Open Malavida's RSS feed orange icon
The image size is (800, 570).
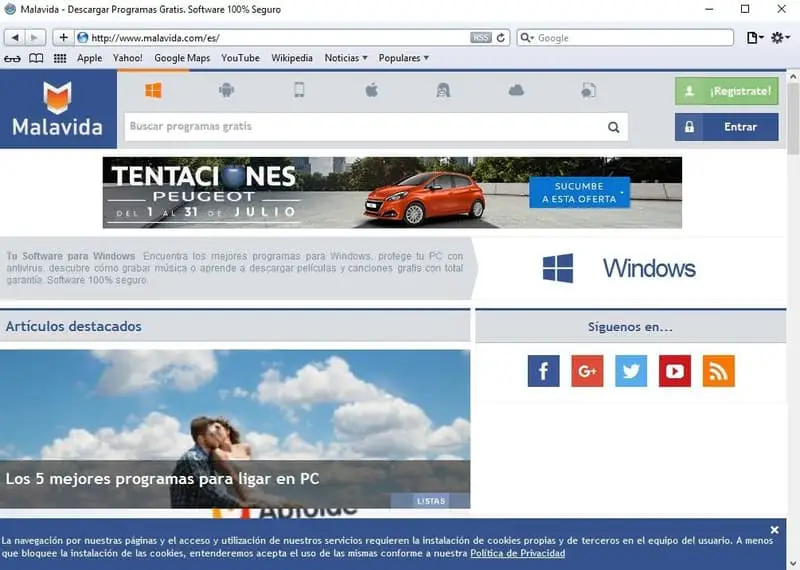(x=718, y=371)
